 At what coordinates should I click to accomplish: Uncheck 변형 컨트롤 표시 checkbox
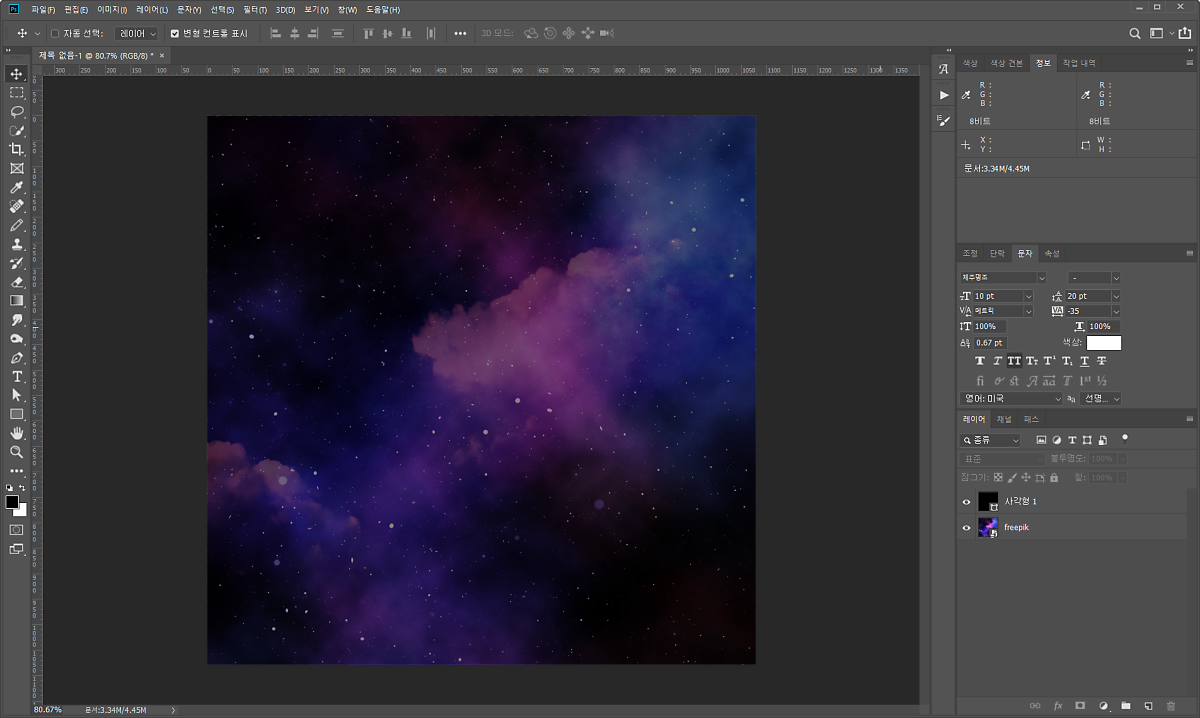(175, 33)
